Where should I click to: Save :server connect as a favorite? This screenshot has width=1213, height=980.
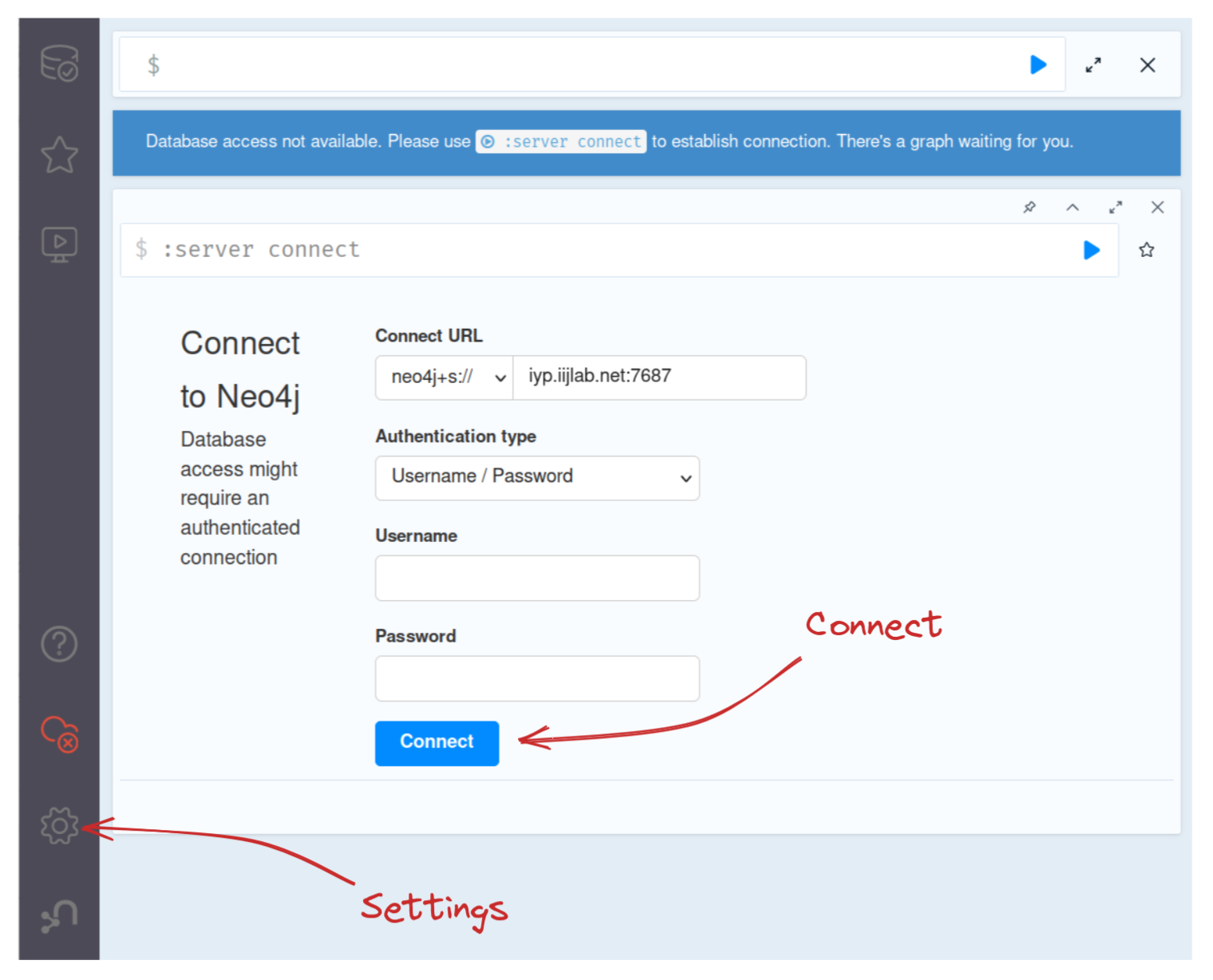[x=1147, y=251]
